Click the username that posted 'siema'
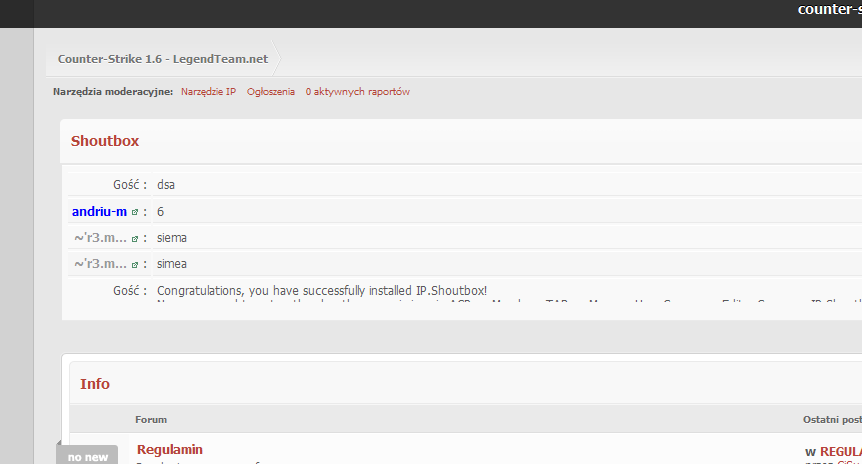Viewport: 862px width, 464px height. (100, 238)
